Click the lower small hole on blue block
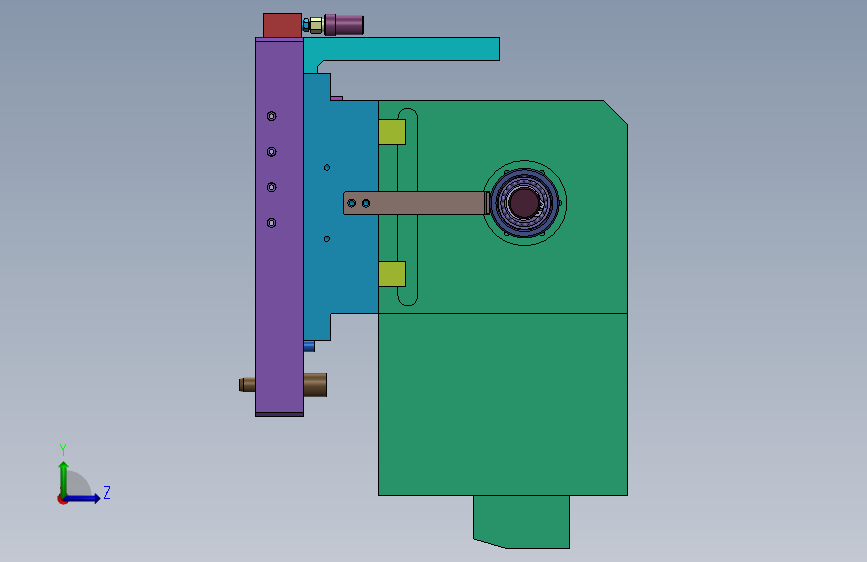This screenshot has width=867, height=562. pyautogui.click(x=327, y=239)
